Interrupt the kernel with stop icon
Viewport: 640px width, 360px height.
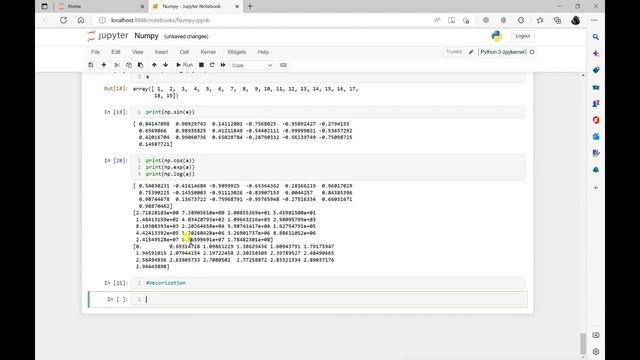(201, 65)
